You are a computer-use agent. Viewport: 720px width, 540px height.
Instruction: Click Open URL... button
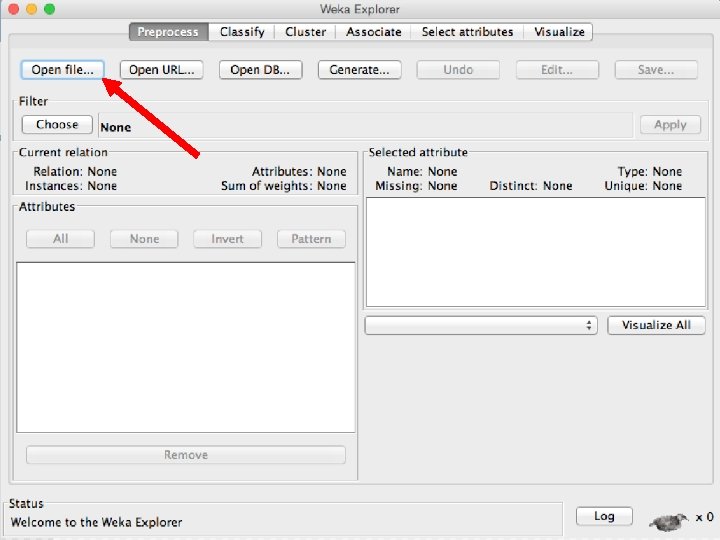162,70
